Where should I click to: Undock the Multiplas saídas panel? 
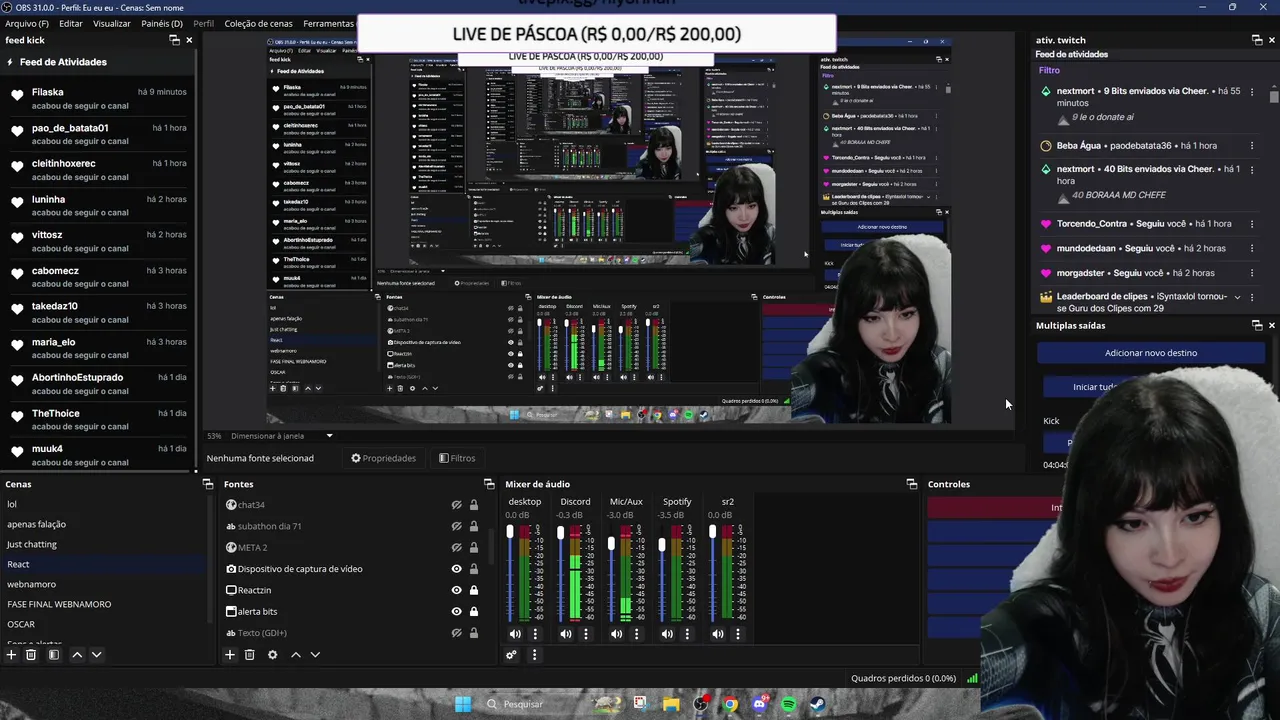tap(1257, 326)
